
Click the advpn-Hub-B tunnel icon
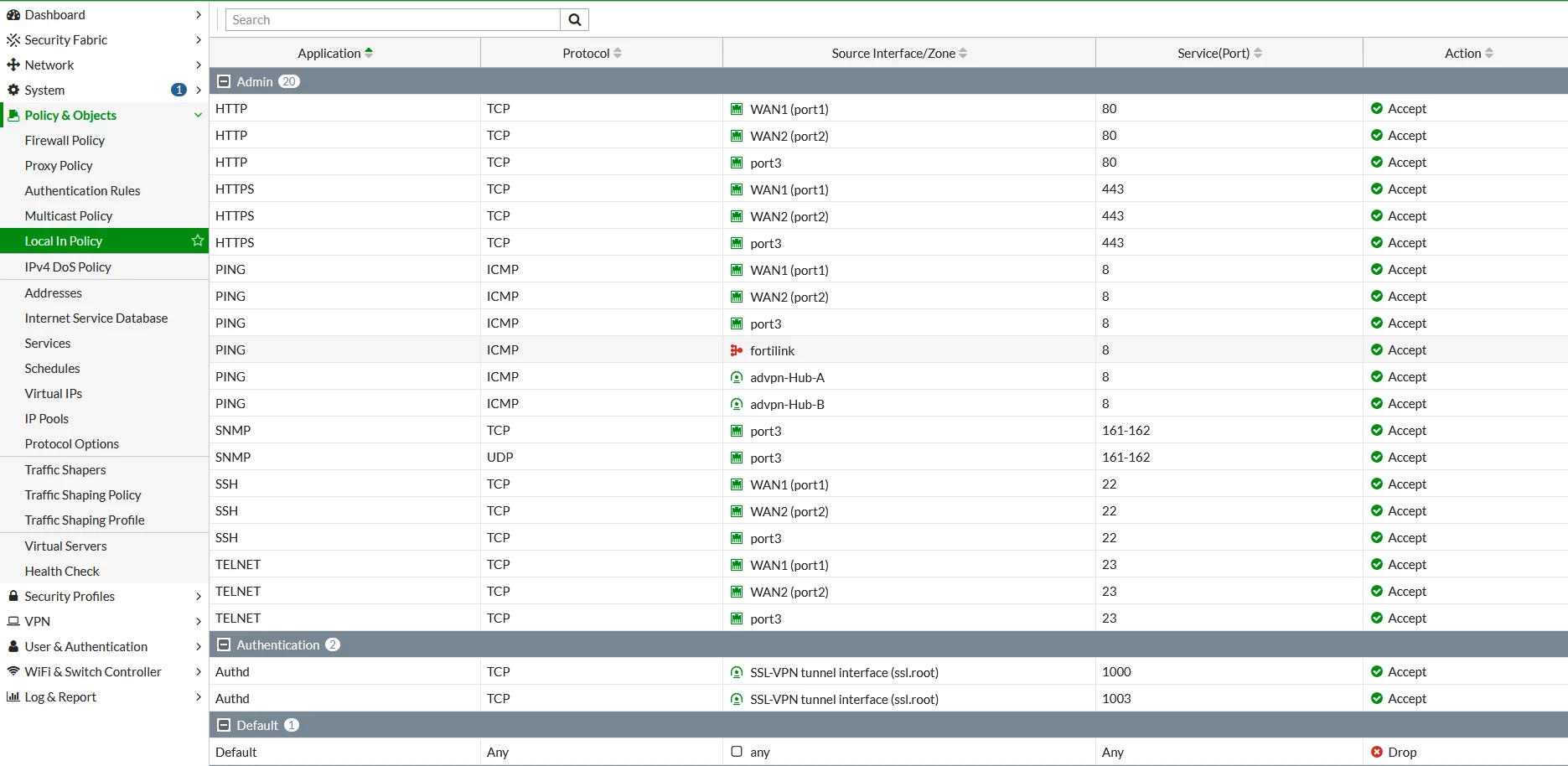point(737,404)
